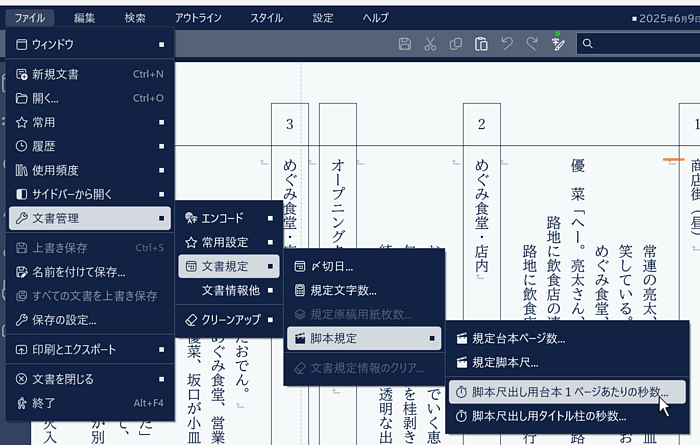The image size is (700, 445).
Task: Choose 開く... from the file menu
Action: tap(90, 98)
